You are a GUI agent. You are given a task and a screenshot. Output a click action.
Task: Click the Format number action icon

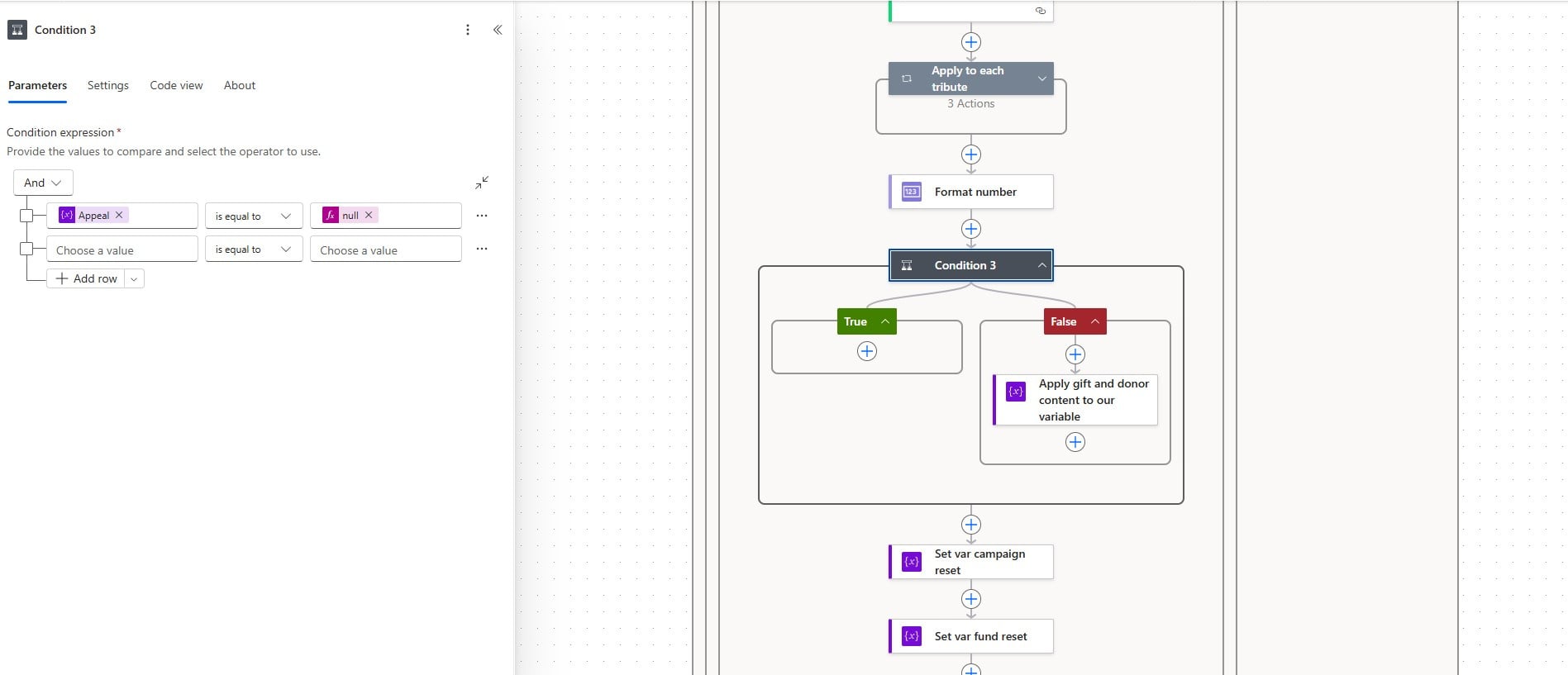point(912,192)
